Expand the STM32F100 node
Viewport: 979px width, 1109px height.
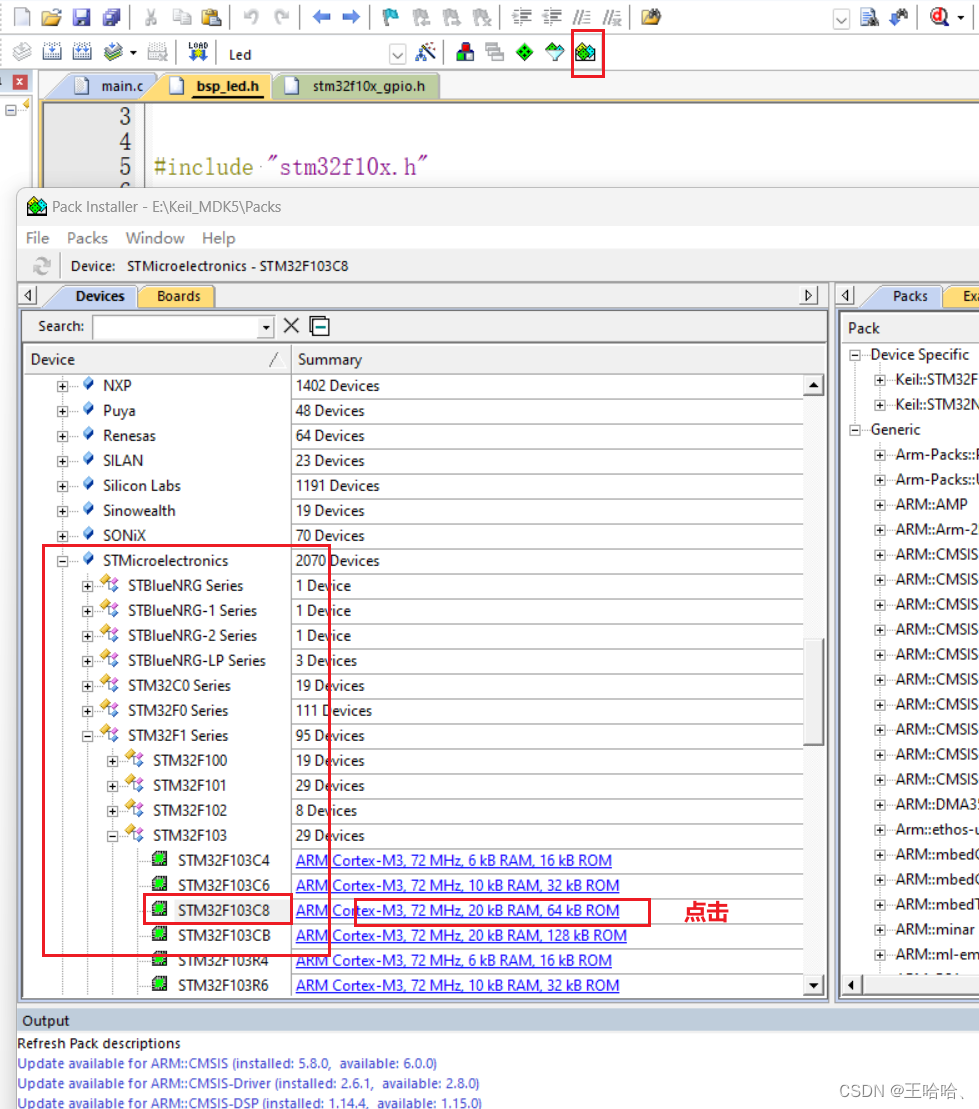point(112,761)
